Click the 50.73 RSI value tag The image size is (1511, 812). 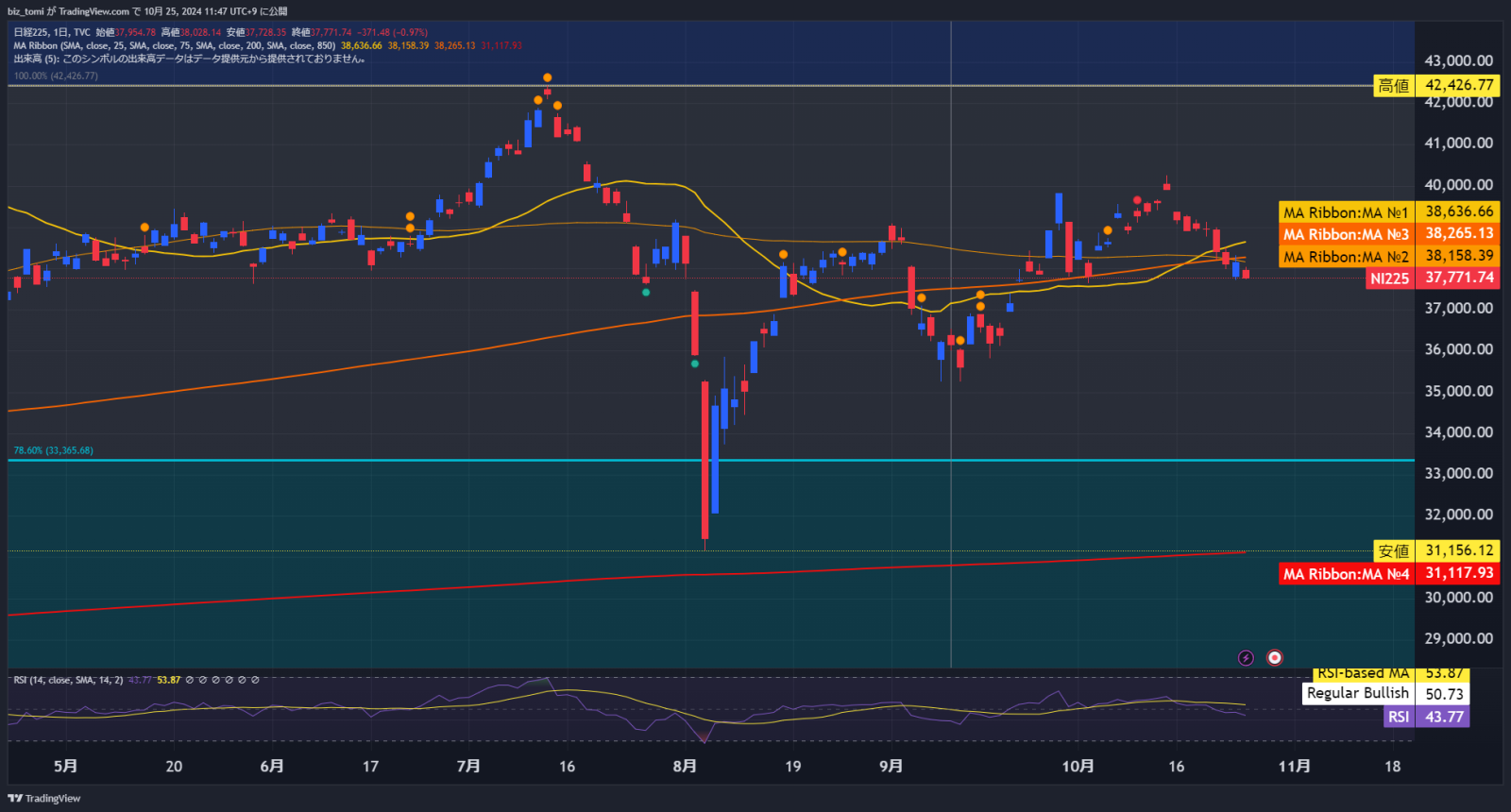[x=1443, y=694]
